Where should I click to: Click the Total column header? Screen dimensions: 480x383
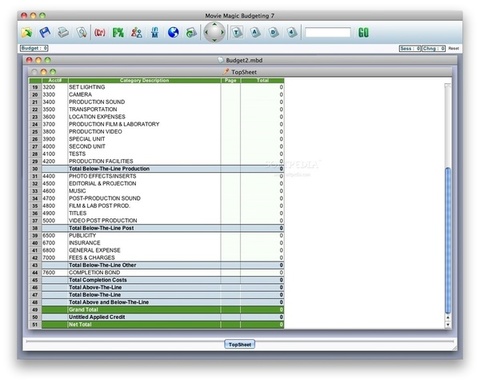coord(262,80)
